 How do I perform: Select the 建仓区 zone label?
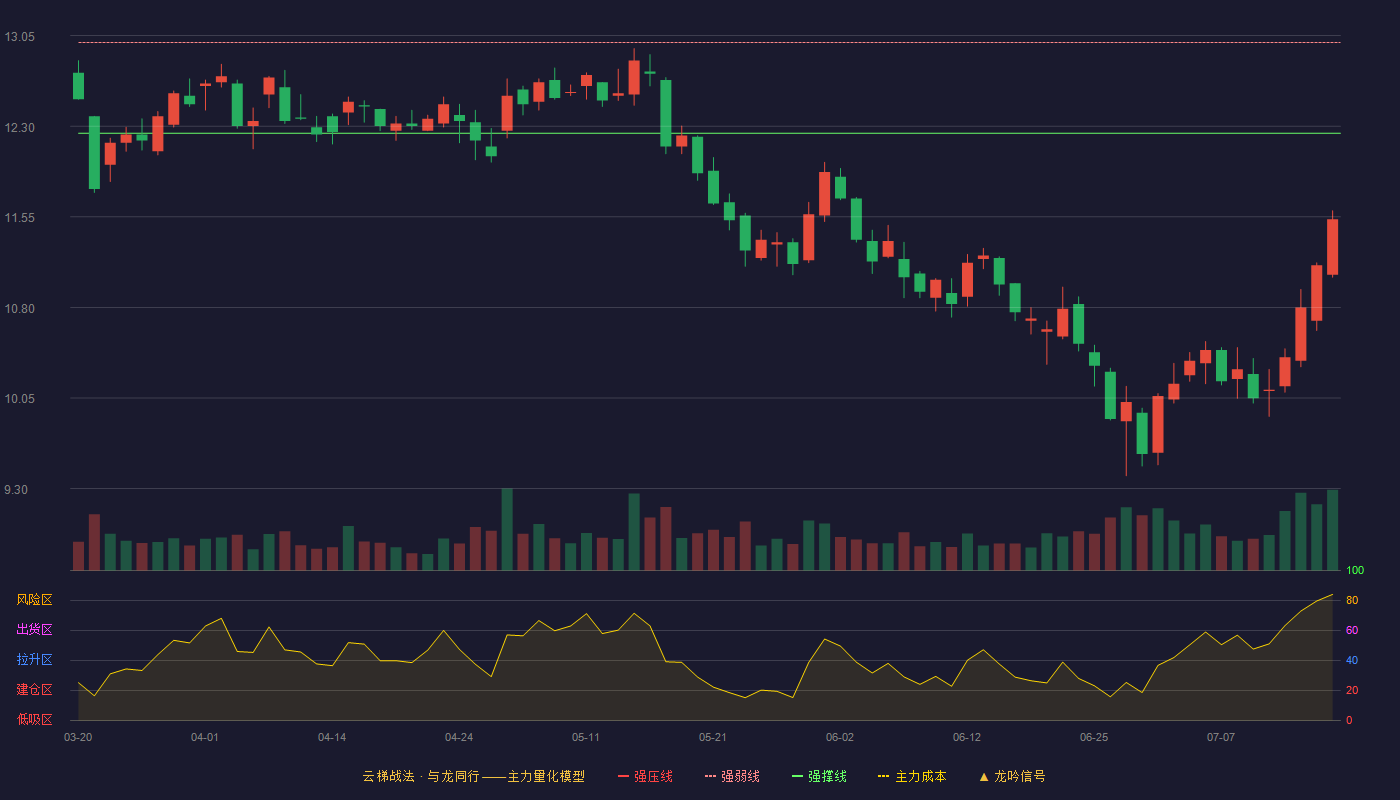click(x=34, y=690)
